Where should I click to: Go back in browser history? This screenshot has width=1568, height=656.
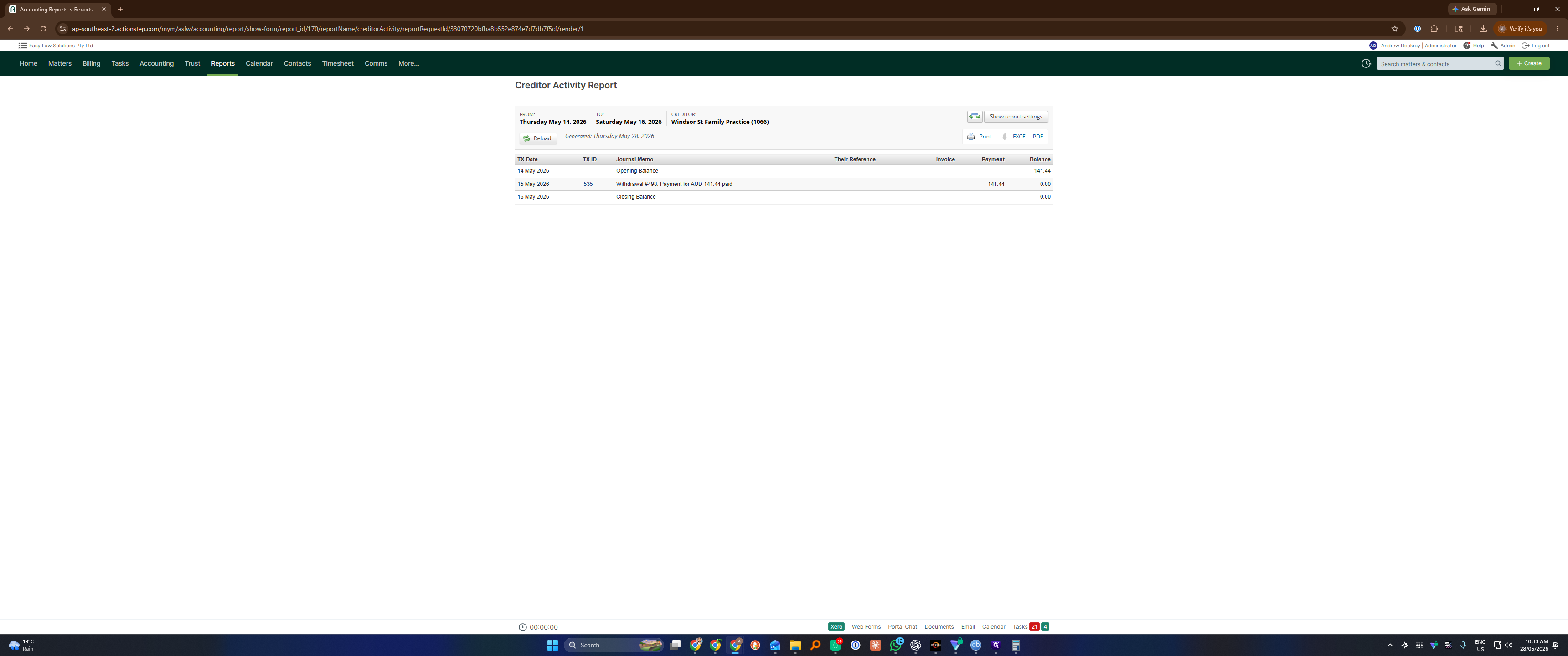(10, 29)
